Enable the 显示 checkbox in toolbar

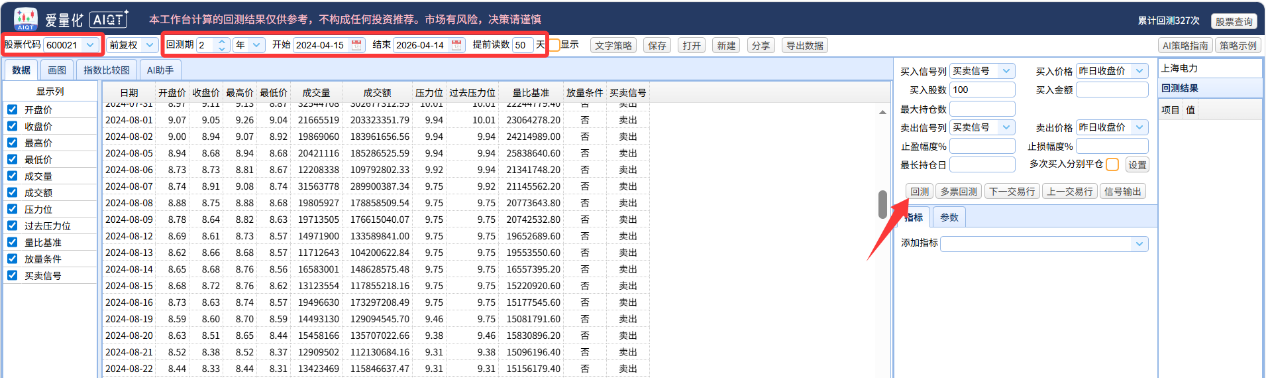553,45
